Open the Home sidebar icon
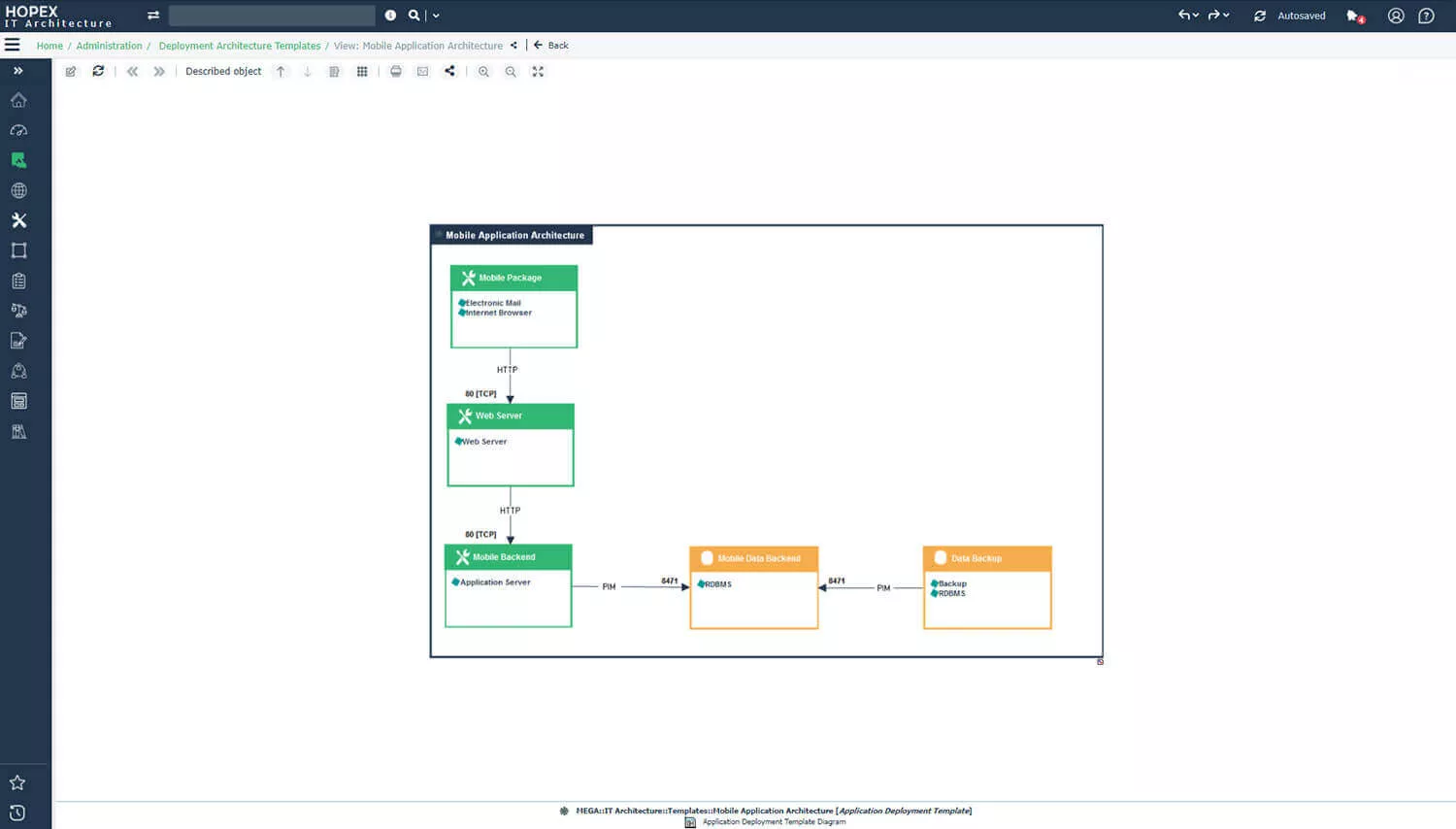This screenshot has width=1456, height=829. tap(18, 100)
